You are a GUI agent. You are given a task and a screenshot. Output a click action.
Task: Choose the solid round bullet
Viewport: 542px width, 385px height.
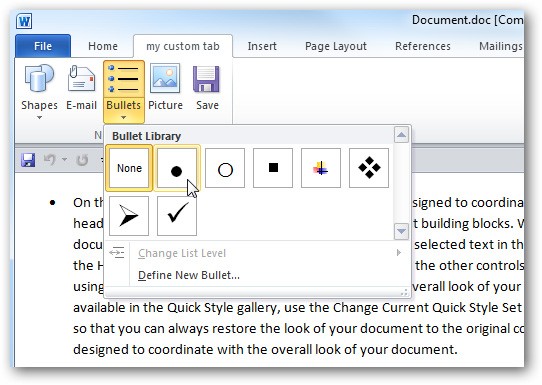177,168
